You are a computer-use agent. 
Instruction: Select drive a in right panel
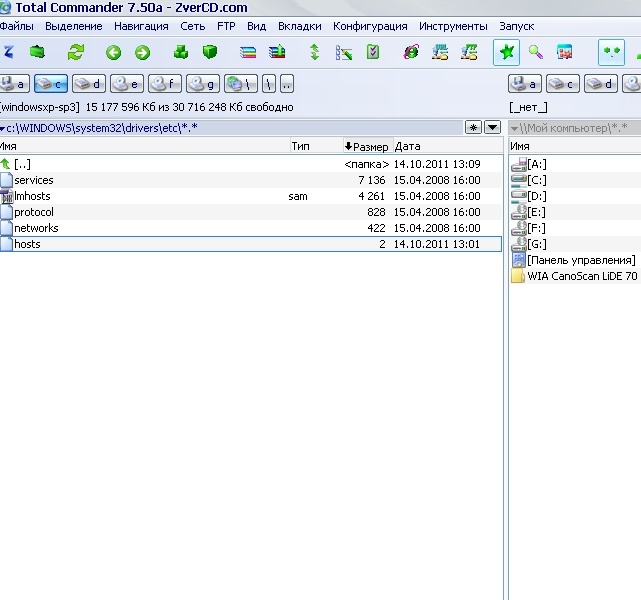pos(524,84)
